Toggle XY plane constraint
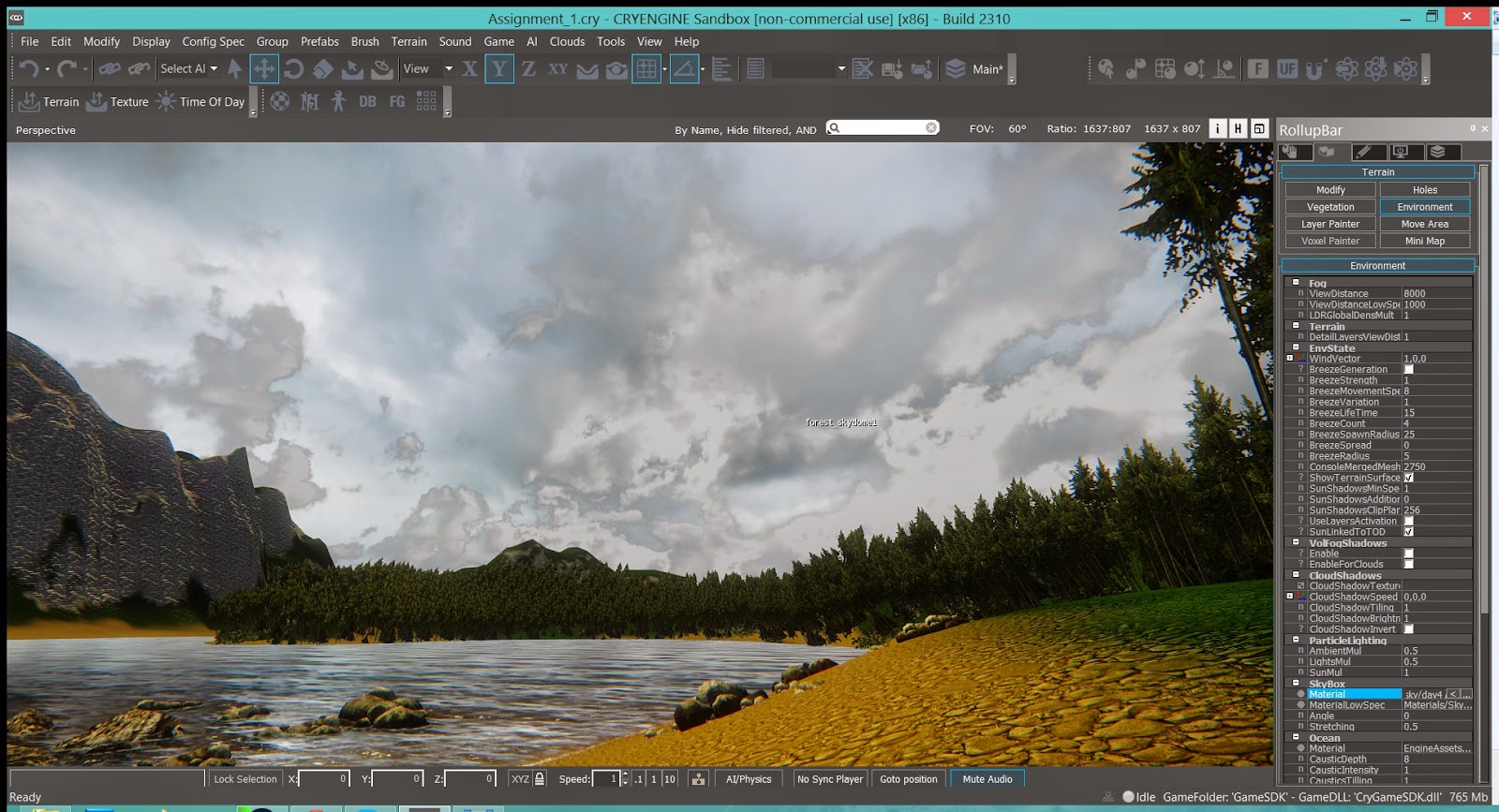This screenshot has width=1499, height=812. tap(557, 68)
